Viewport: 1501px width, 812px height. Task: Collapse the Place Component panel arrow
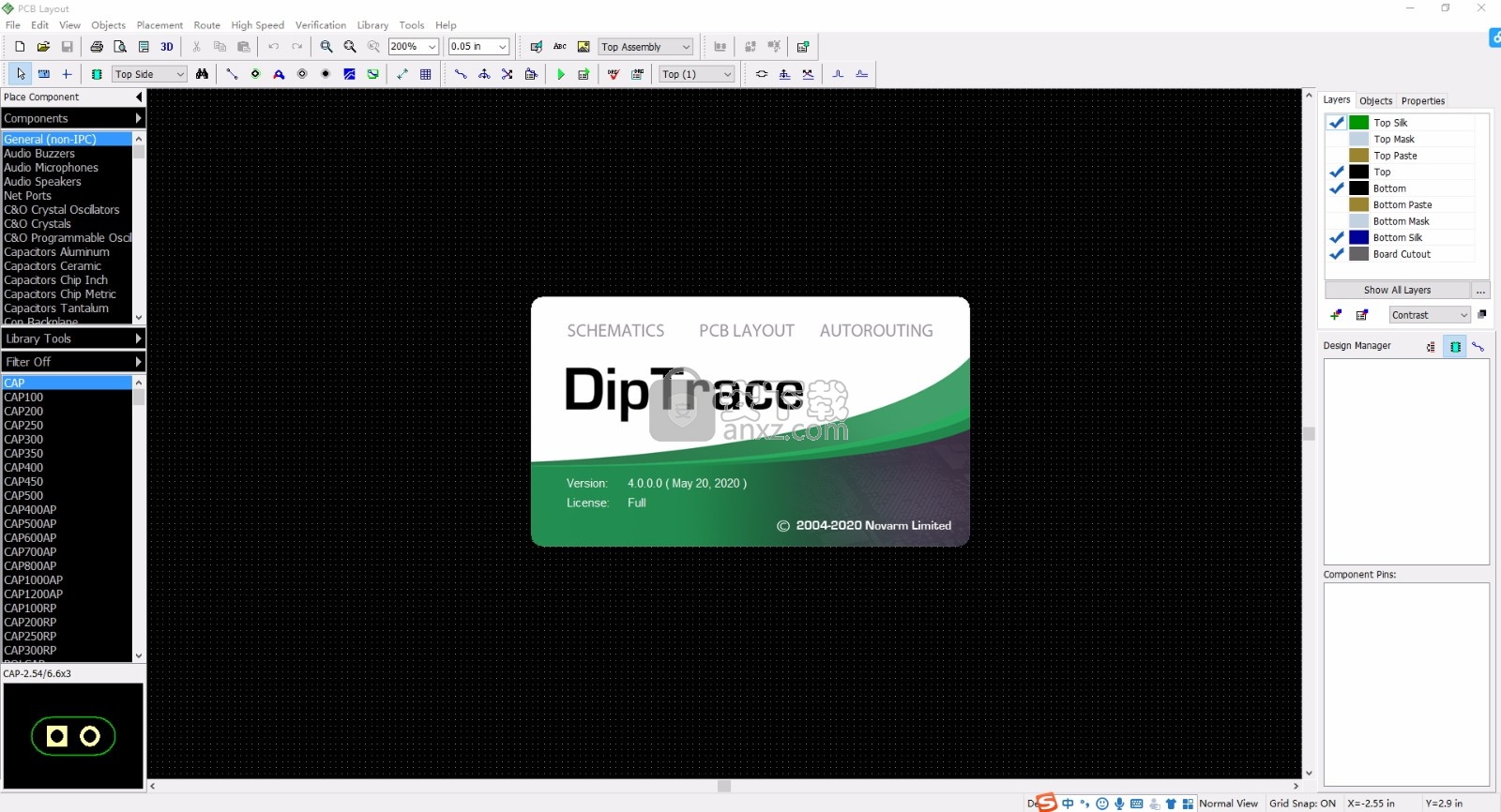click(x=139, y=97)
